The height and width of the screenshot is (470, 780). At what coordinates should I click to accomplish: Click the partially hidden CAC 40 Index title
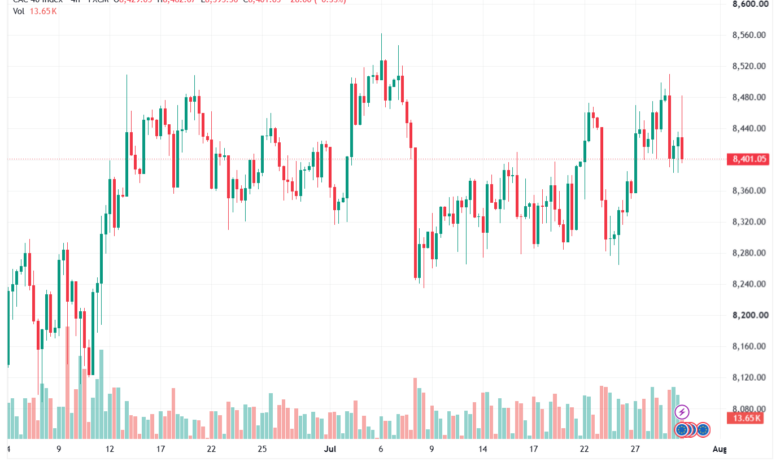[37, 1]
